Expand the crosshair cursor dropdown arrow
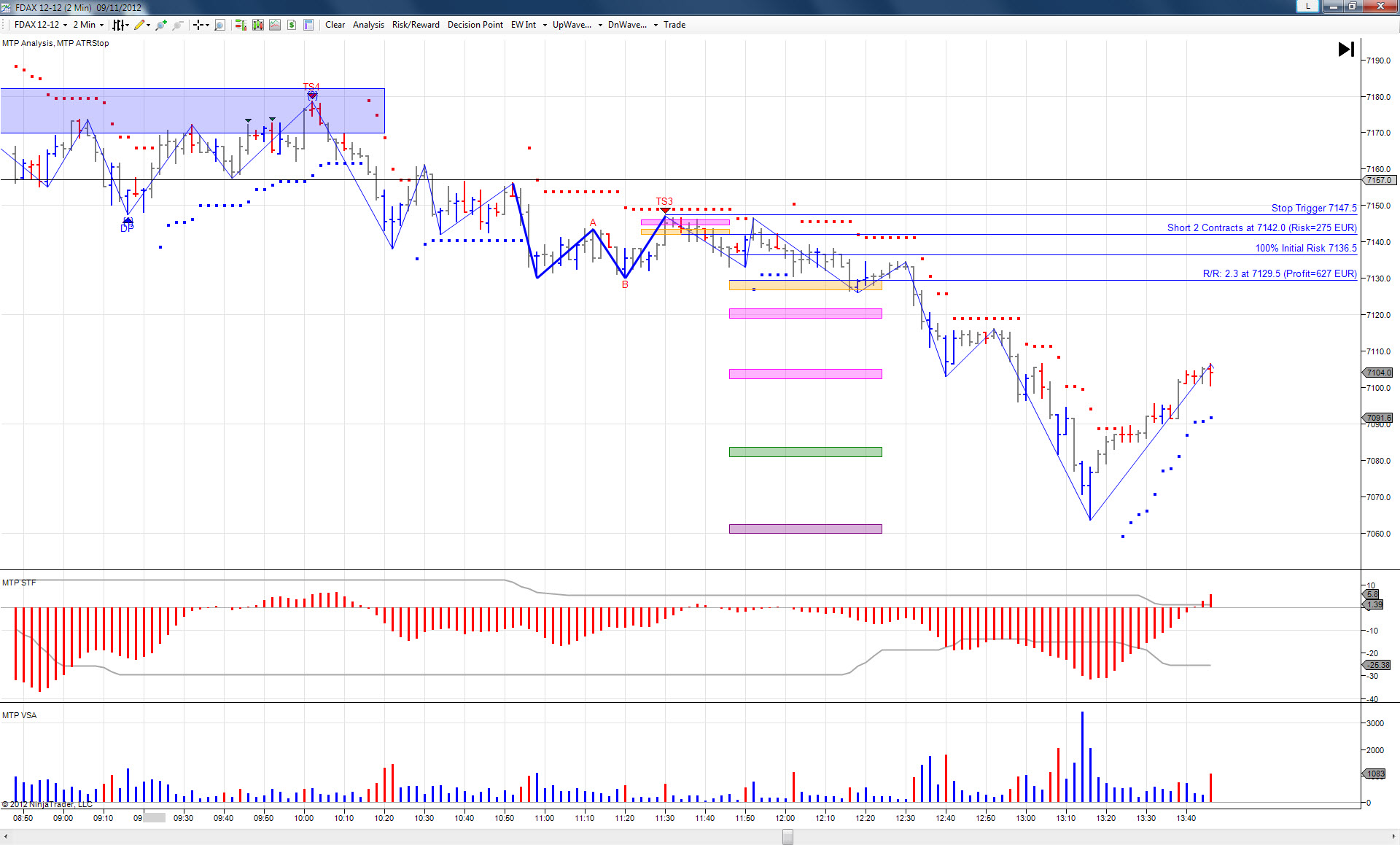Screen dimensions: 1400x845 [x=208, y=25]
